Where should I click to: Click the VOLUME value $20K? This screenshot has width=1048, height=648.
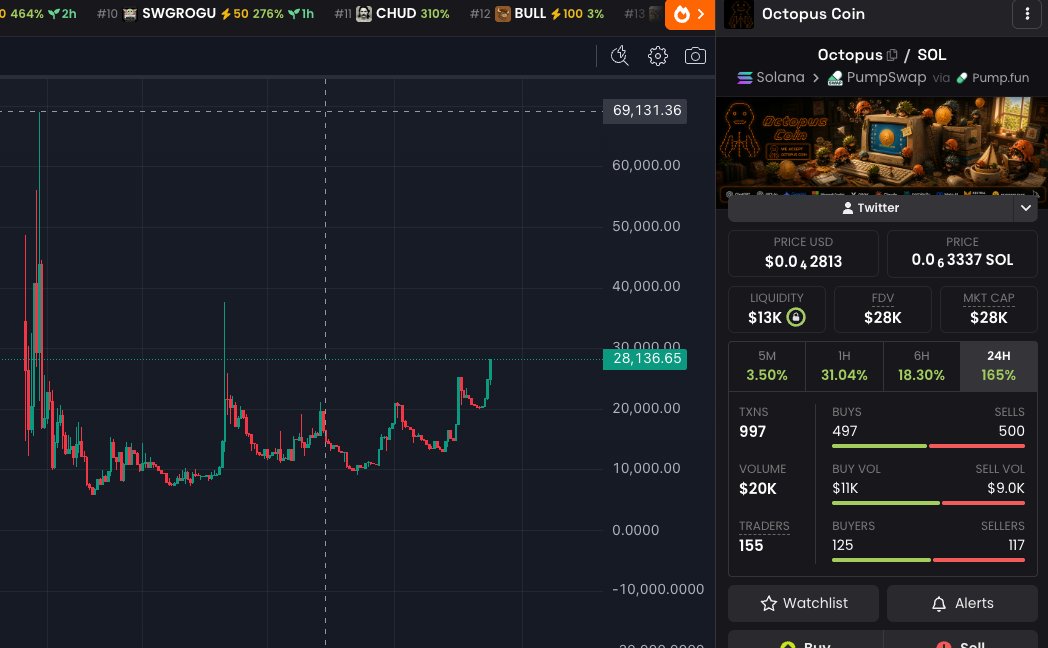click(x=758, y=489)
